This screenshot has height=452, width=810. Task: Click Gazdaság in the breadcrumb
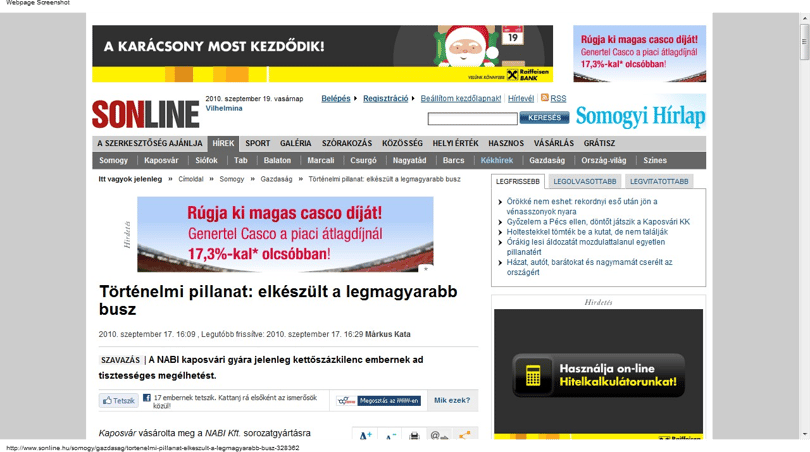pyautogui.click(x=276, y=179)
